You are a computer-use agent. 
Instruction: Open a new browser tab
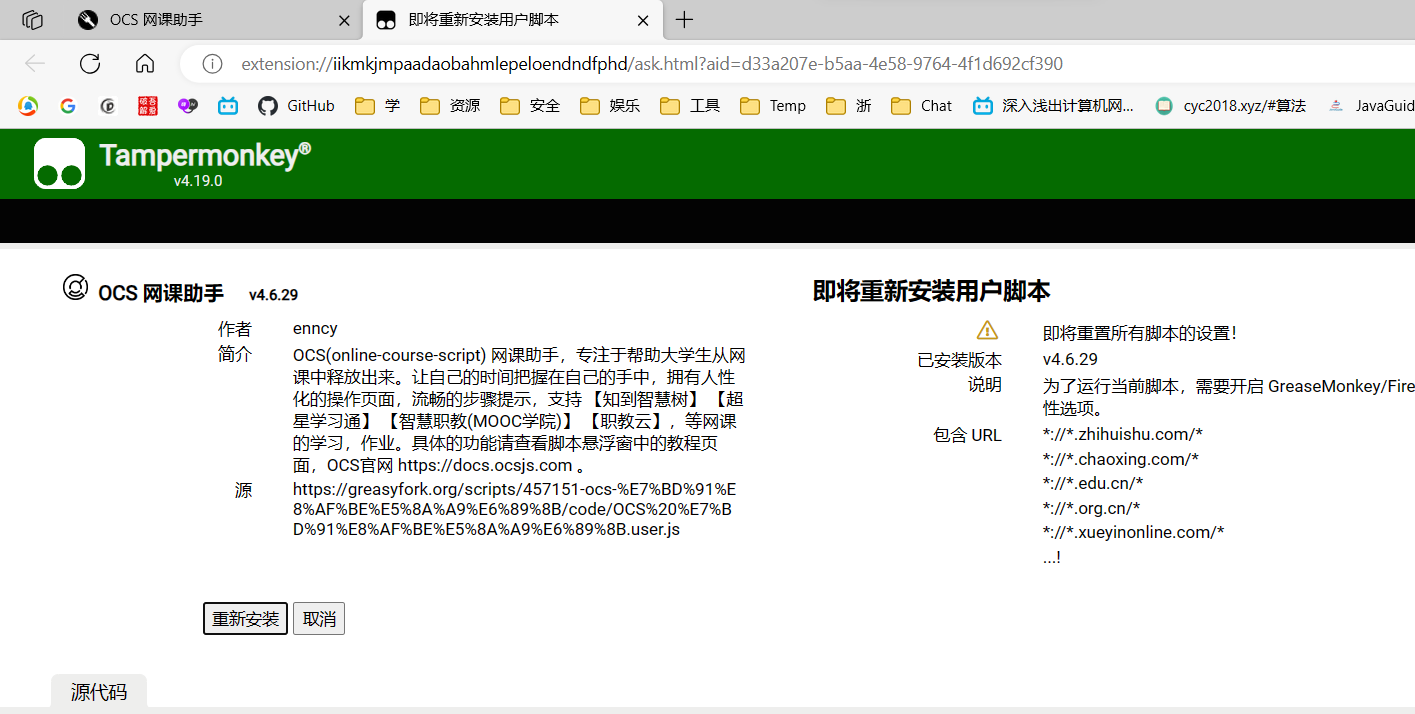684,20
